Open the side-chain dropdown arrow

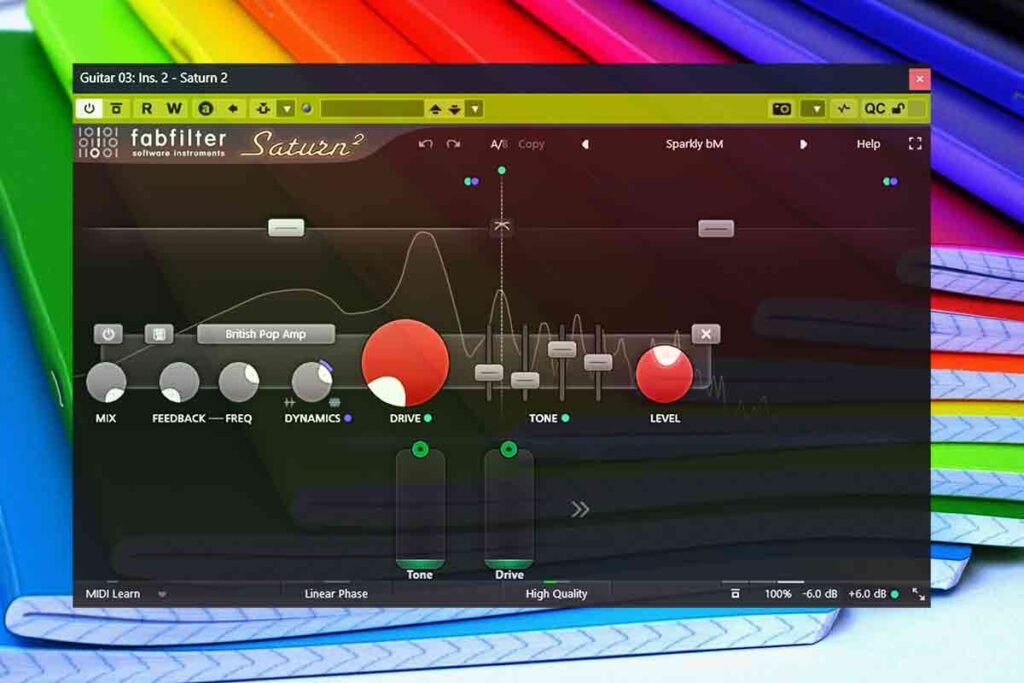point(286,108)
